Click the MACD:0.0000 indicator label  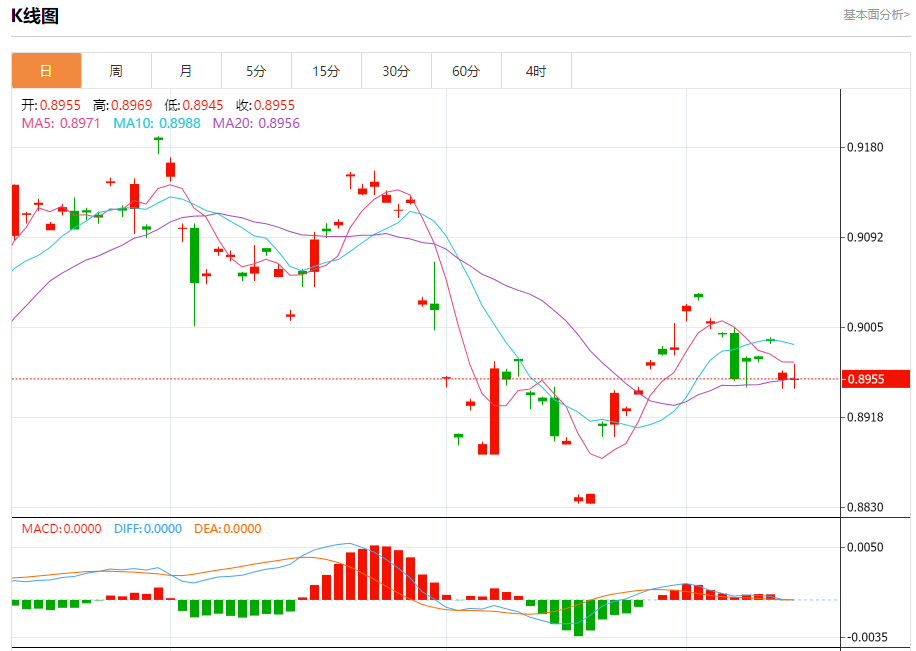[x=61, y=529]
